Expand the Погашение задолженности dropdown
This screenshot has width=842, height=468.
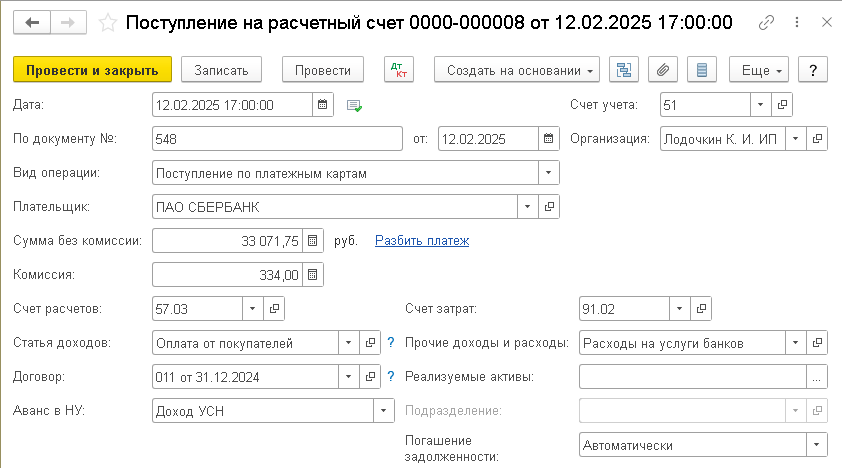pos(817,445)
